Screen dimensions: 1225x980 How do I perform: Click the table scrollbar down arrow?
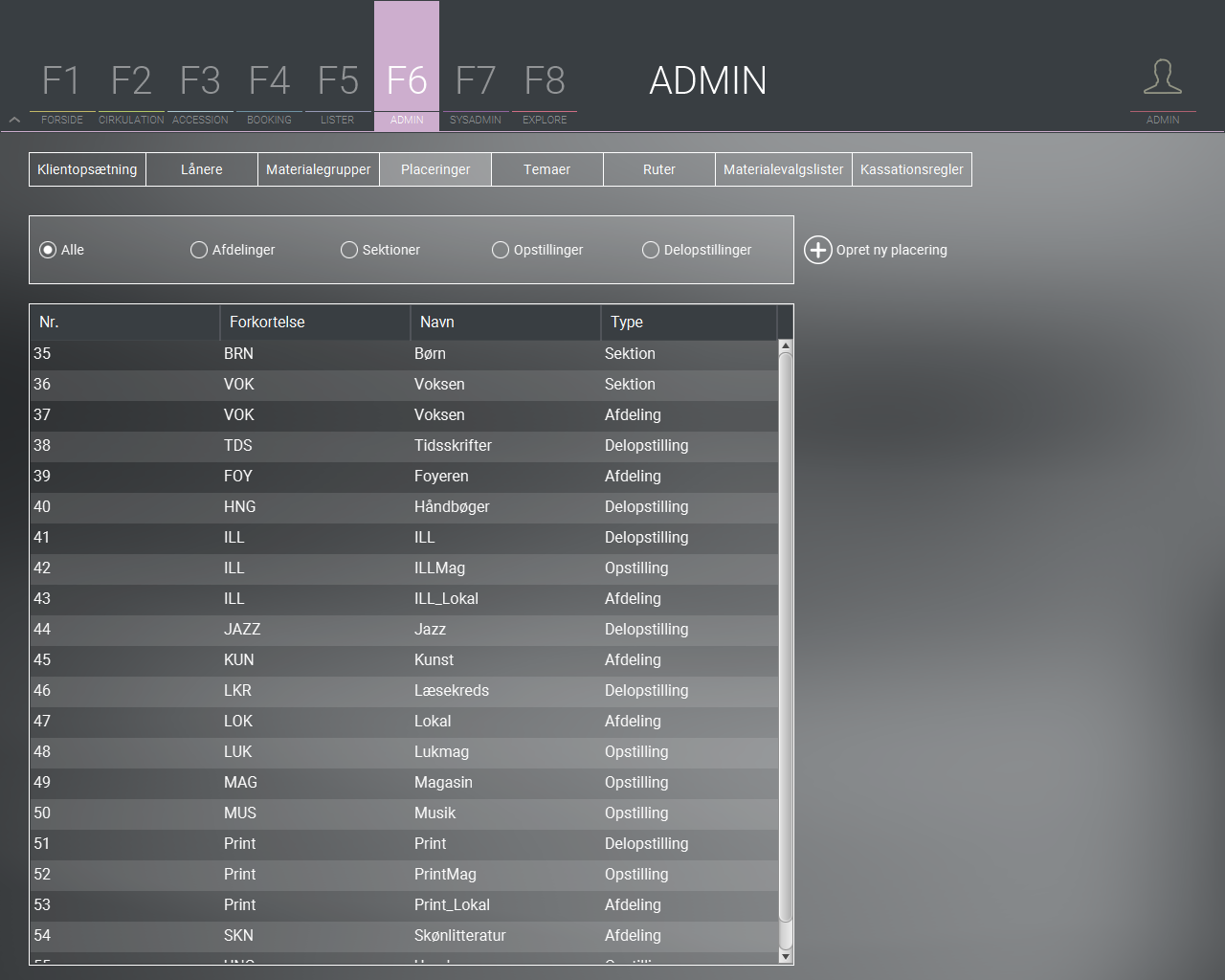point(786,956)
